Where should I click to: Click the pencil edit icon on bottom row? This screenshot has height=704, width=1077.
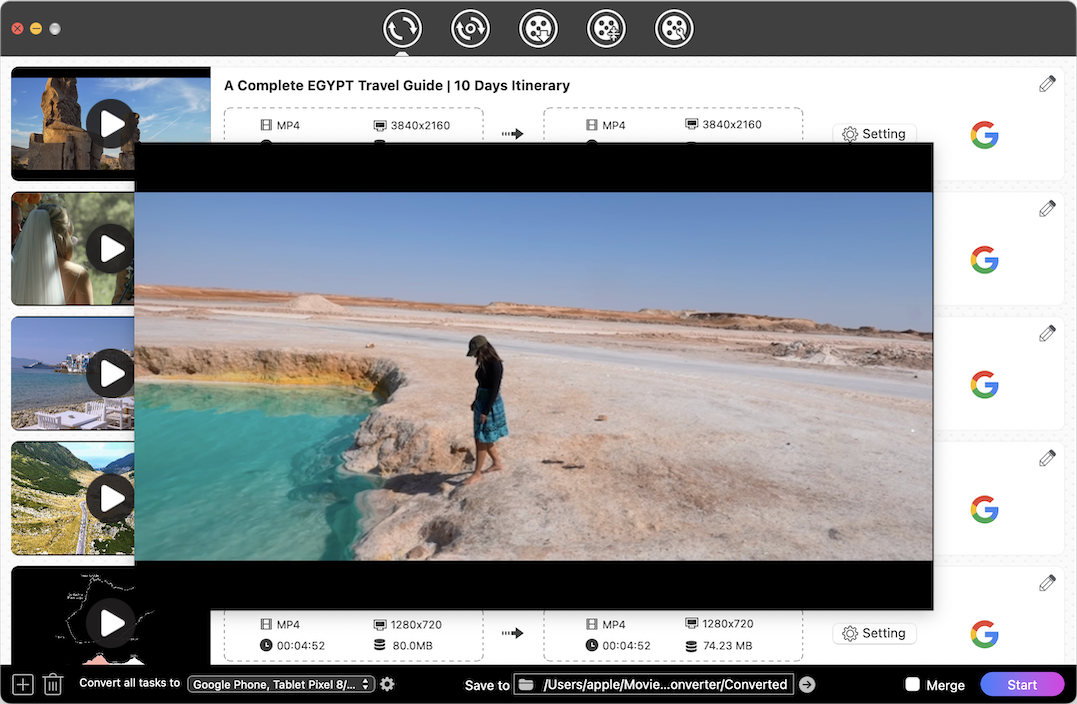[1047, 583]
